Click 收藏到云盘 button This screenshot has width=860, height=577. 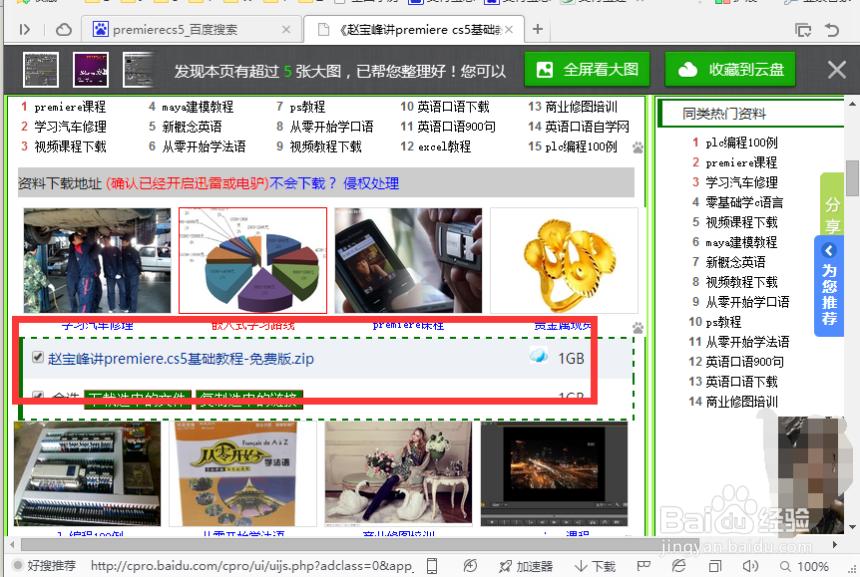pyautogui.click(x=730, y=70)
